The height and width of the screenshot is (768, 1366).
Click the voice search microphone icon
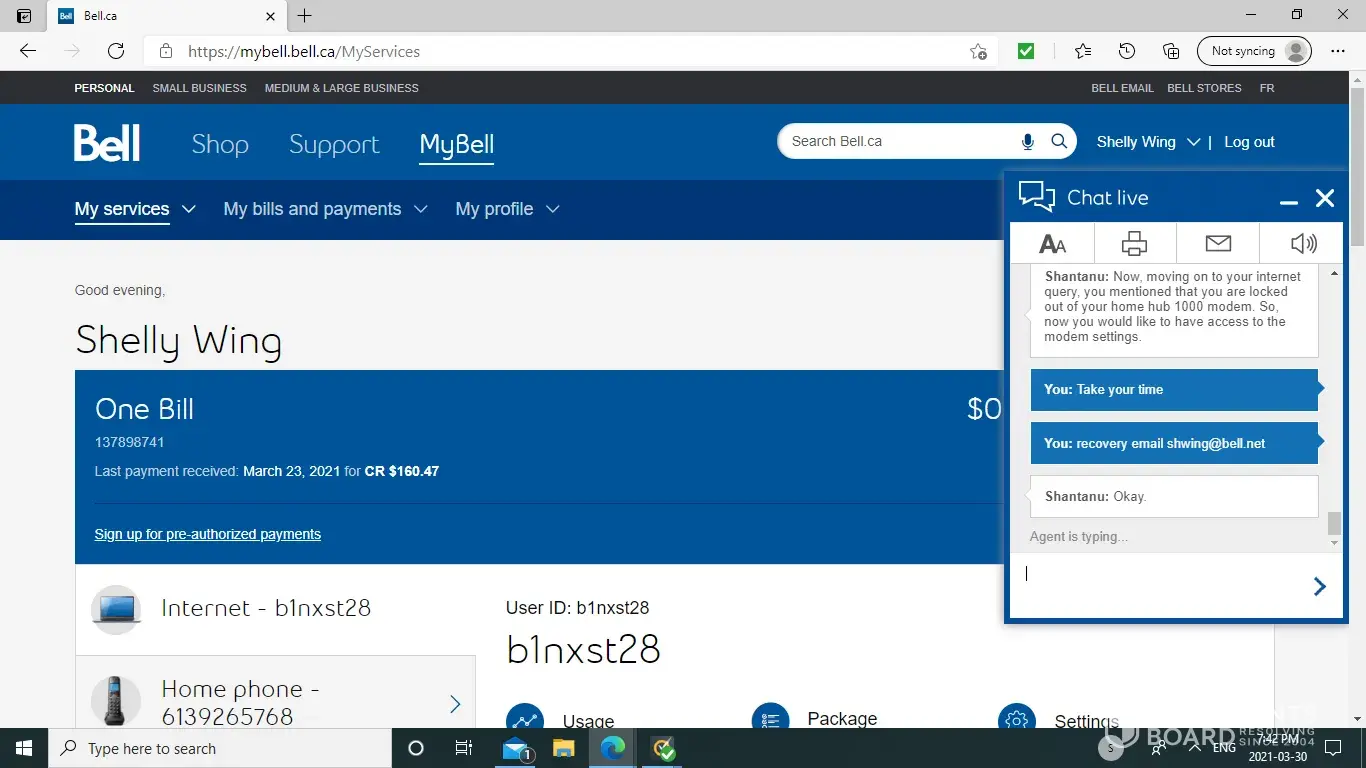point(1027,142)
